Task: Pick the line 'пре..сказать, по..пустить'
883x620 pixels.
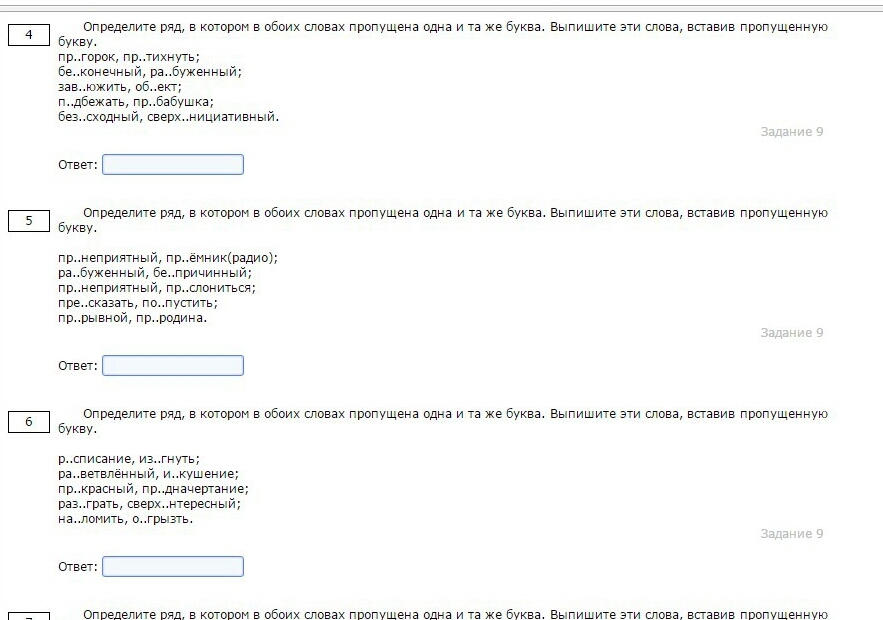Action: pos(138,303)
